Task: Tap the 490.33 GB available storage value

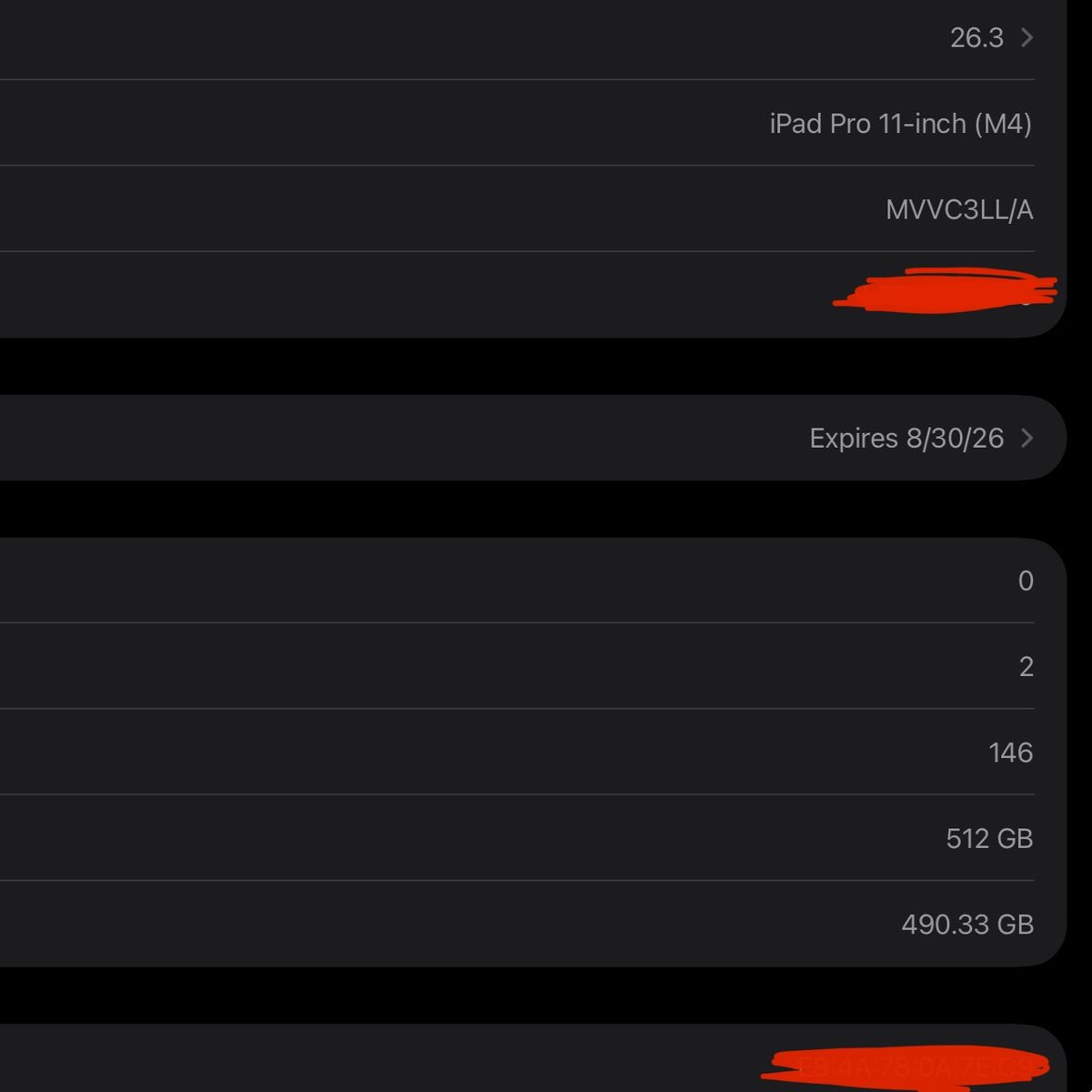Action: click(x=967, y=925)
